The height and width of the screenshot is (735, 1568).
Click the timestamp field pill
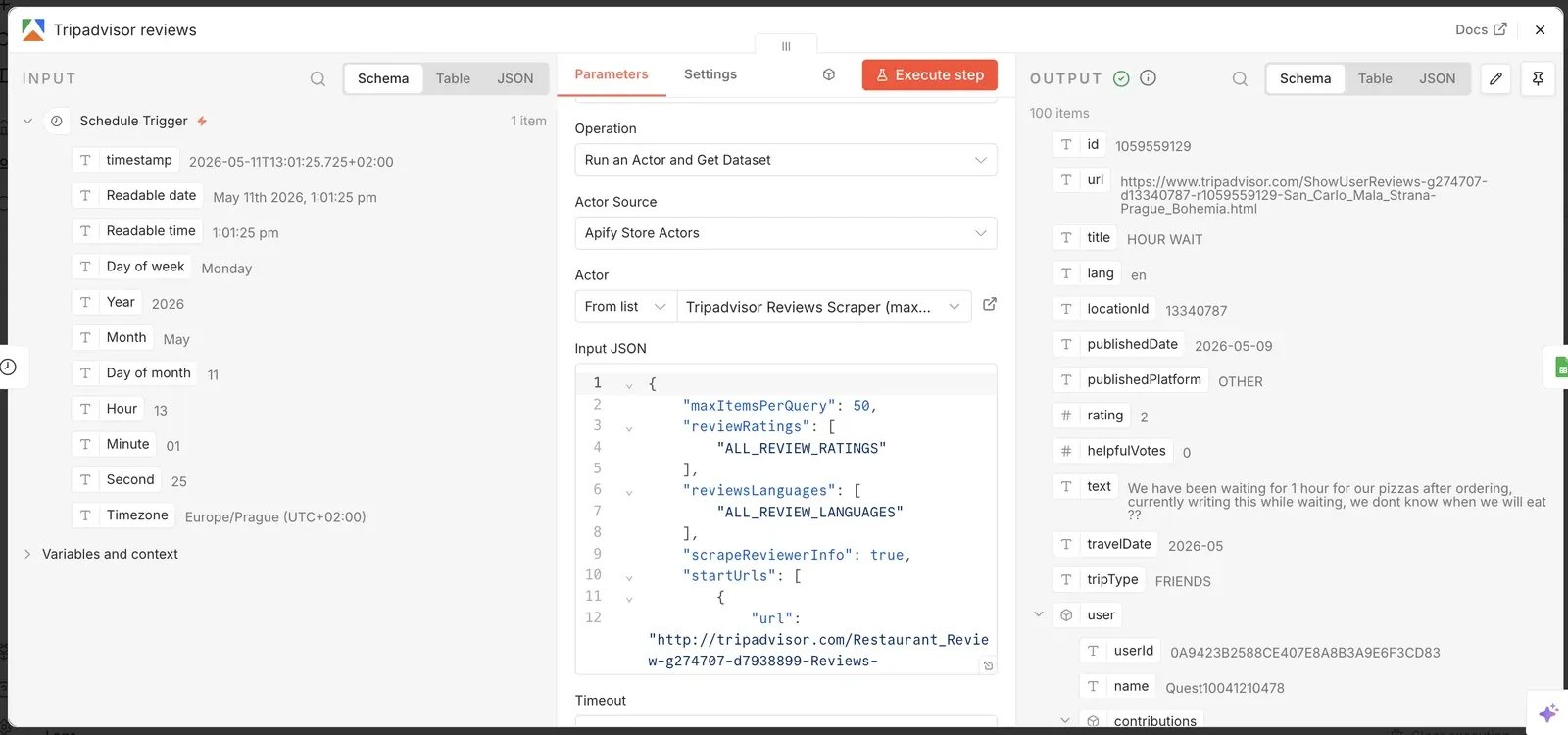tap(126, 160)
